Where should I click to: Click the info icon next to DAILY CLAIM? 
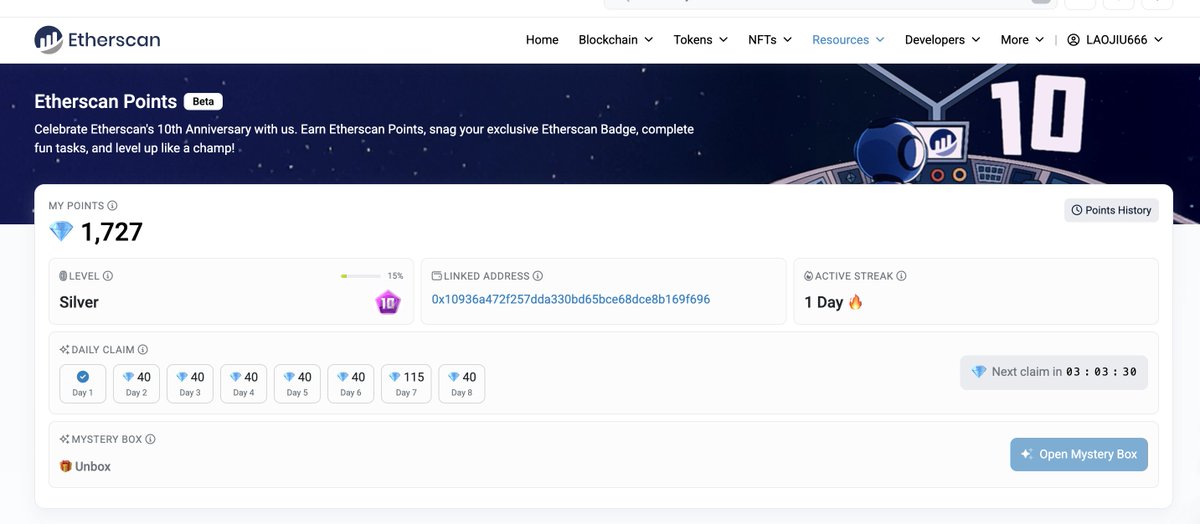[143, 350]
